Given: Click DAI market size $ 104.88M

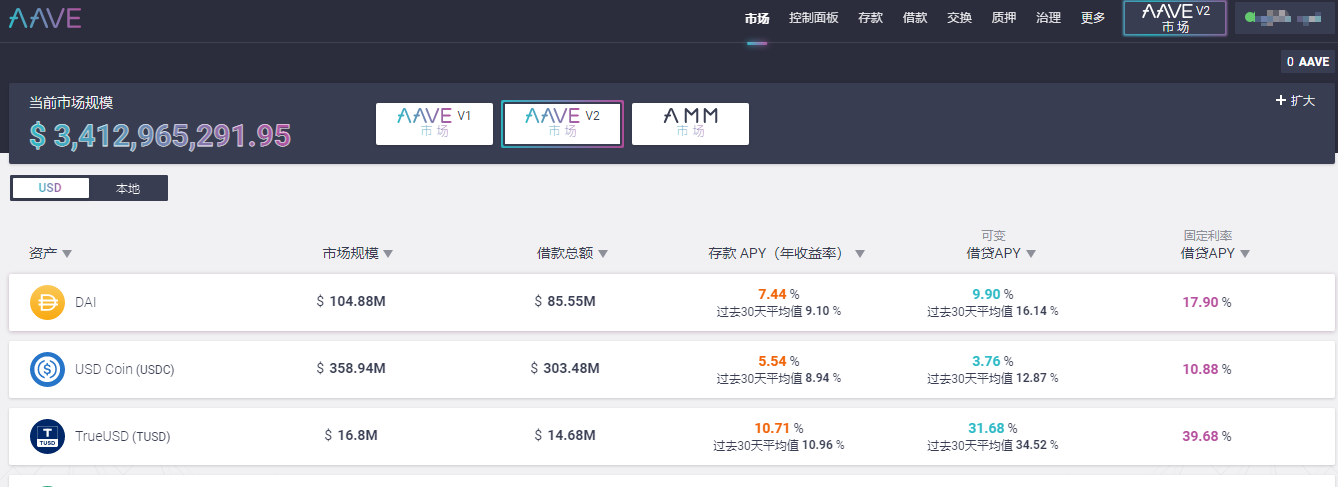Looking at the screenshot, I should click(351, 301).
